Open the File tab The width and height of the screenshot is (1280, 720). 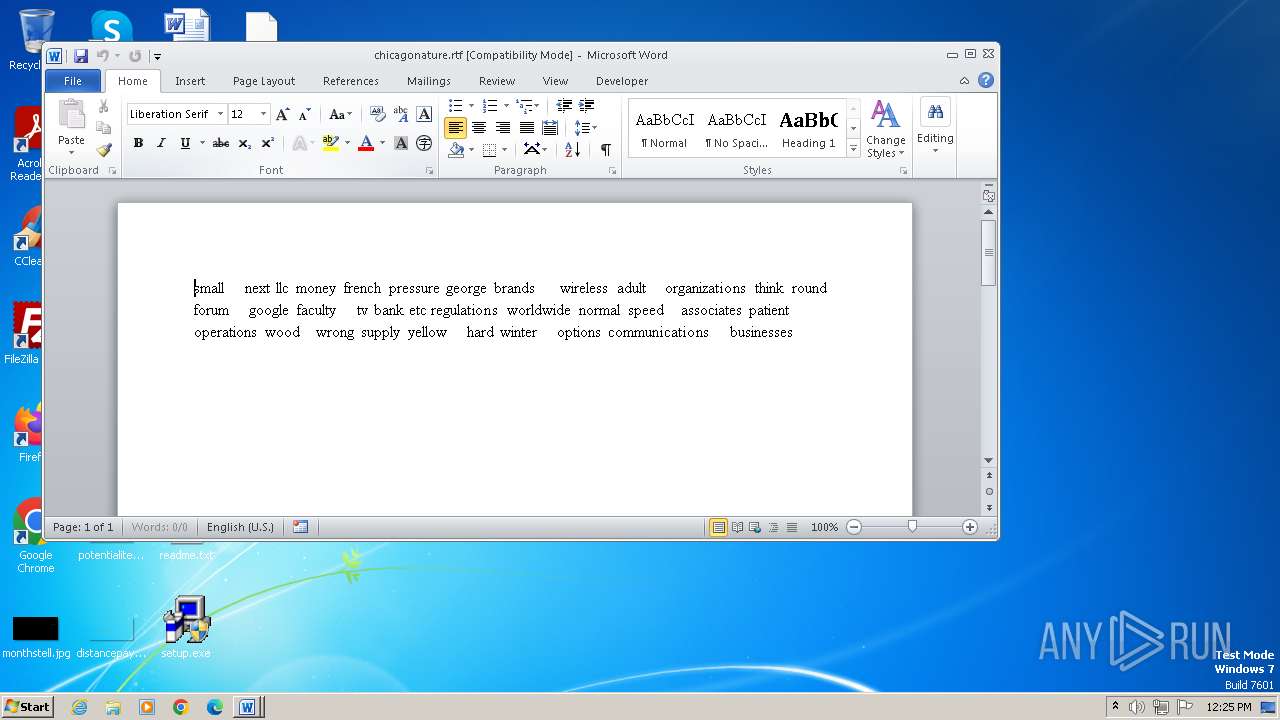pyautogui.click(x=73, y=81)
